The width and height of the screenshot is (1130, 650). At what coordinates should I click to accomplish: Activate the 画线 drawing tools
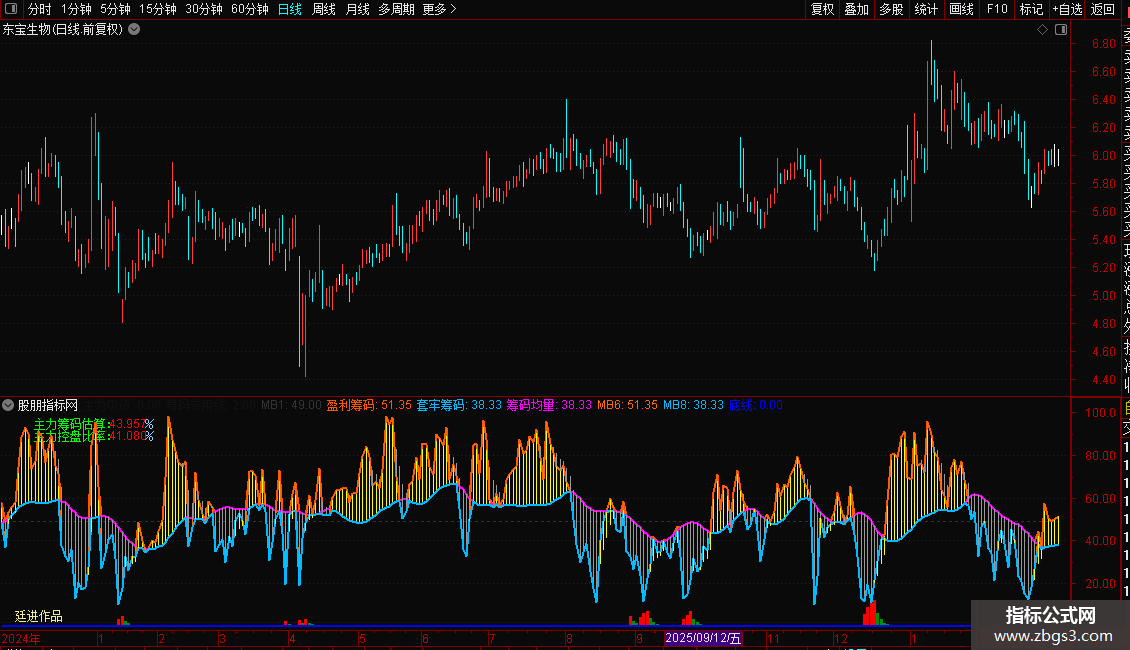961,9
